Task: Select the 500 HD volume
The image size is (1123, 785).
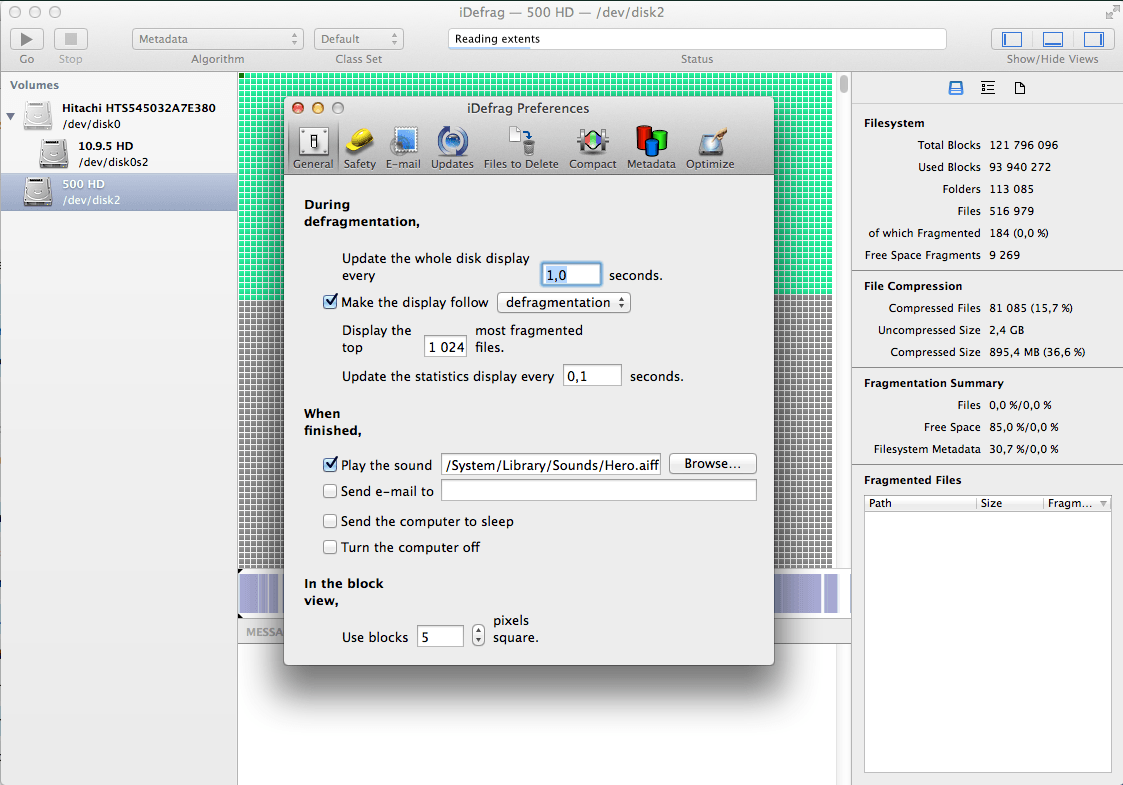Action: pos(119,192)
